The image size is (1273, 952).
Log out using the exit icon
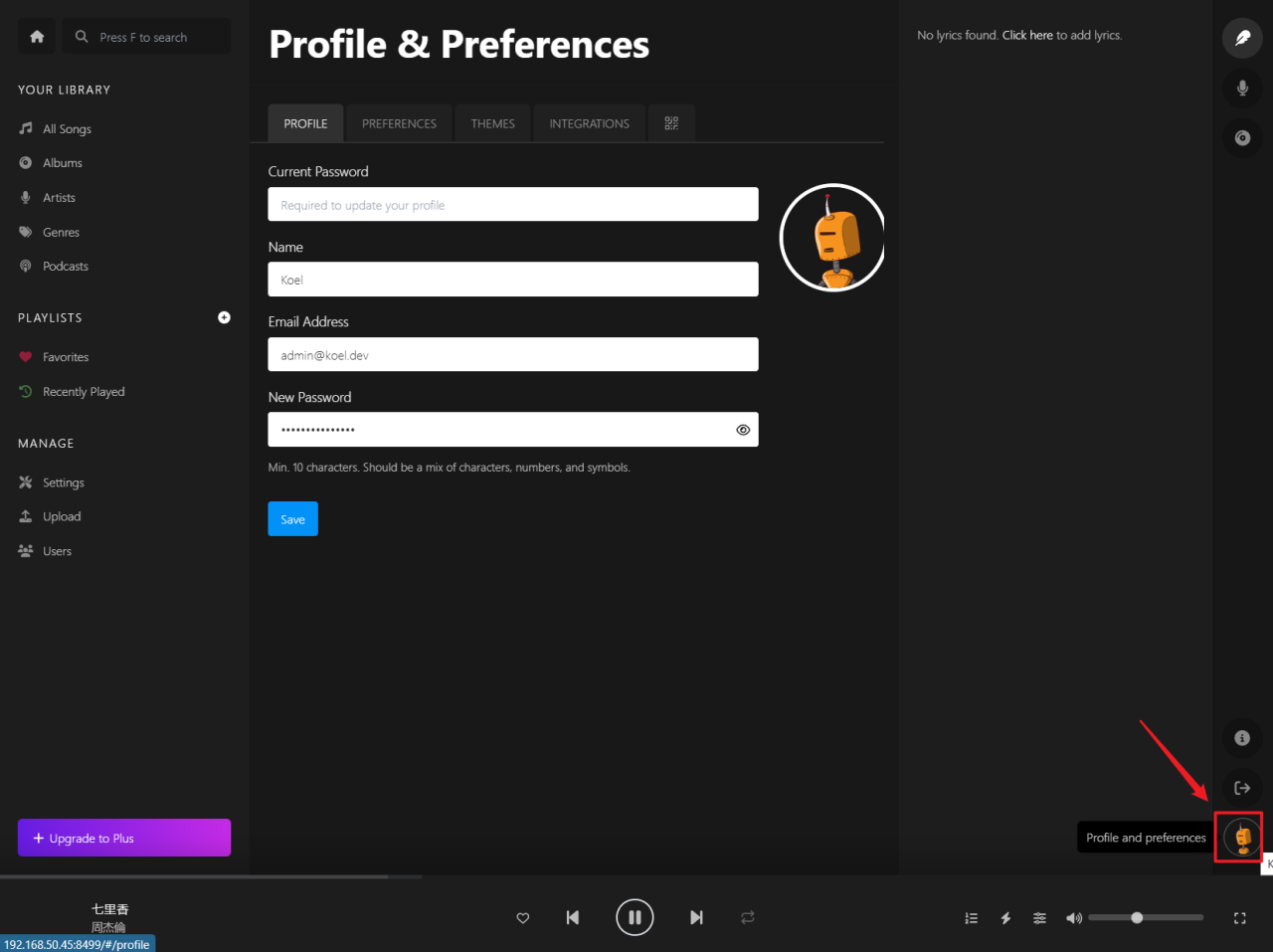(x=1242, y=788)
